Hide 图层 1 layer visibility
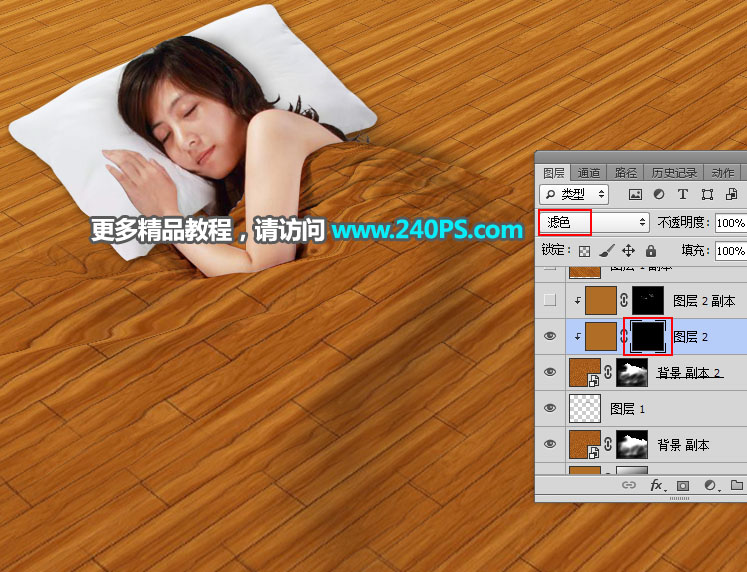Image resolution: width=747 pixels, height=572 pixels. [550, 408]
